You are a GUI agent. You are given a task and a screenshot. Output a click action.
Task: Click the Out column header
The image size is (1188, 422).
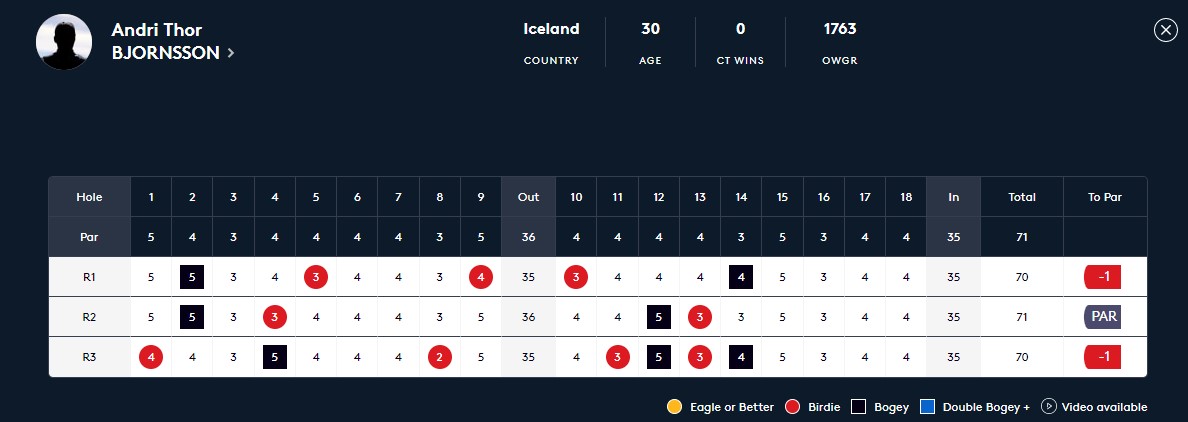[x=528, y=197]
